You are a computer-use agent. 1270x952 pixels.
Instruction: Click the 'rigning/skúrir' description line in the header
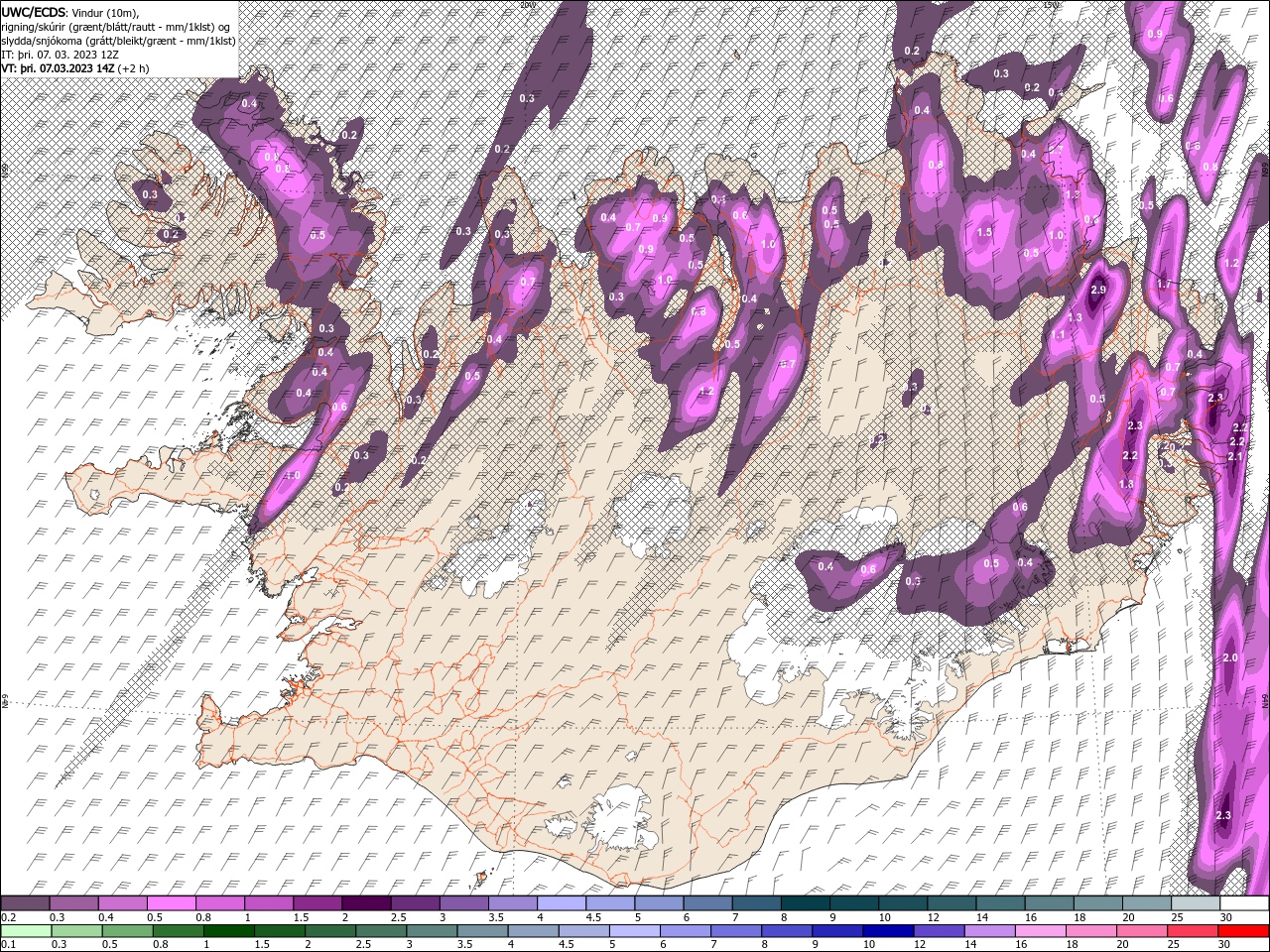click(116, 26)
